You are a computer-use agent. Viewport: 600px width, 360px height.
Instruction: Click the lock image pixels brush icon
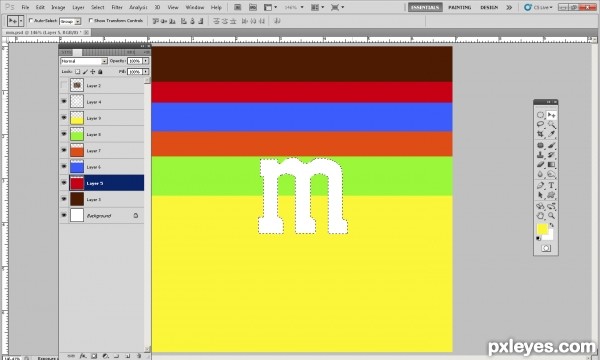85,72
